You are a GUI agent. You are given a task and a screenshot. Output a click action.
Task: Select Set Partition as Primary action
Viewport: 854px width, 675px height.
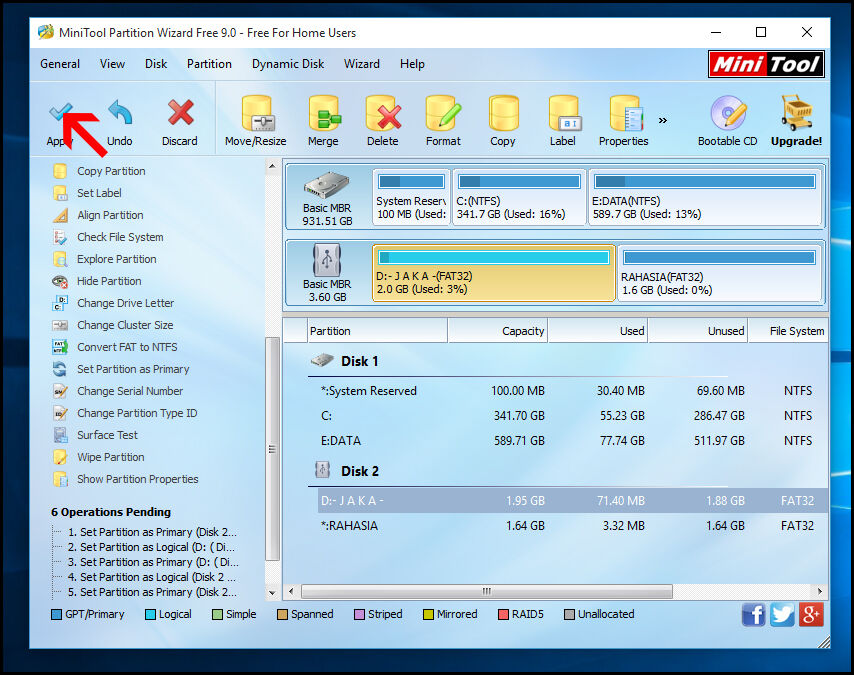(133, 369)
